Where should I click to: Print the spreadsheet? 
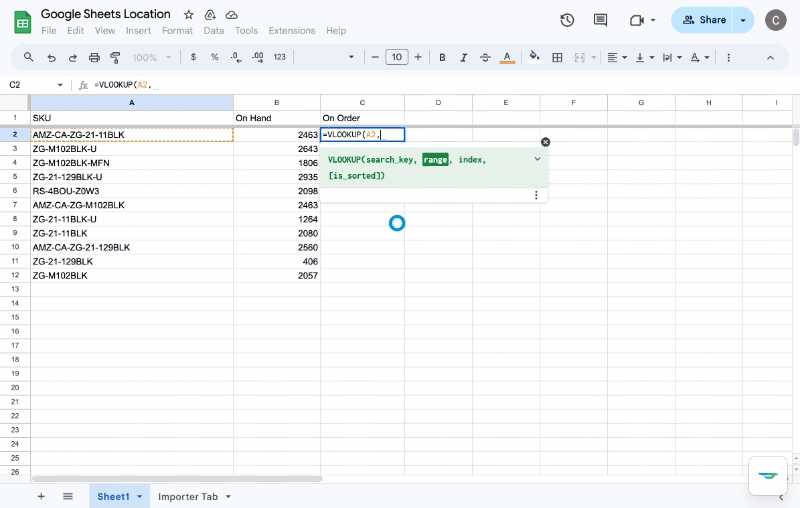point(94,58)
